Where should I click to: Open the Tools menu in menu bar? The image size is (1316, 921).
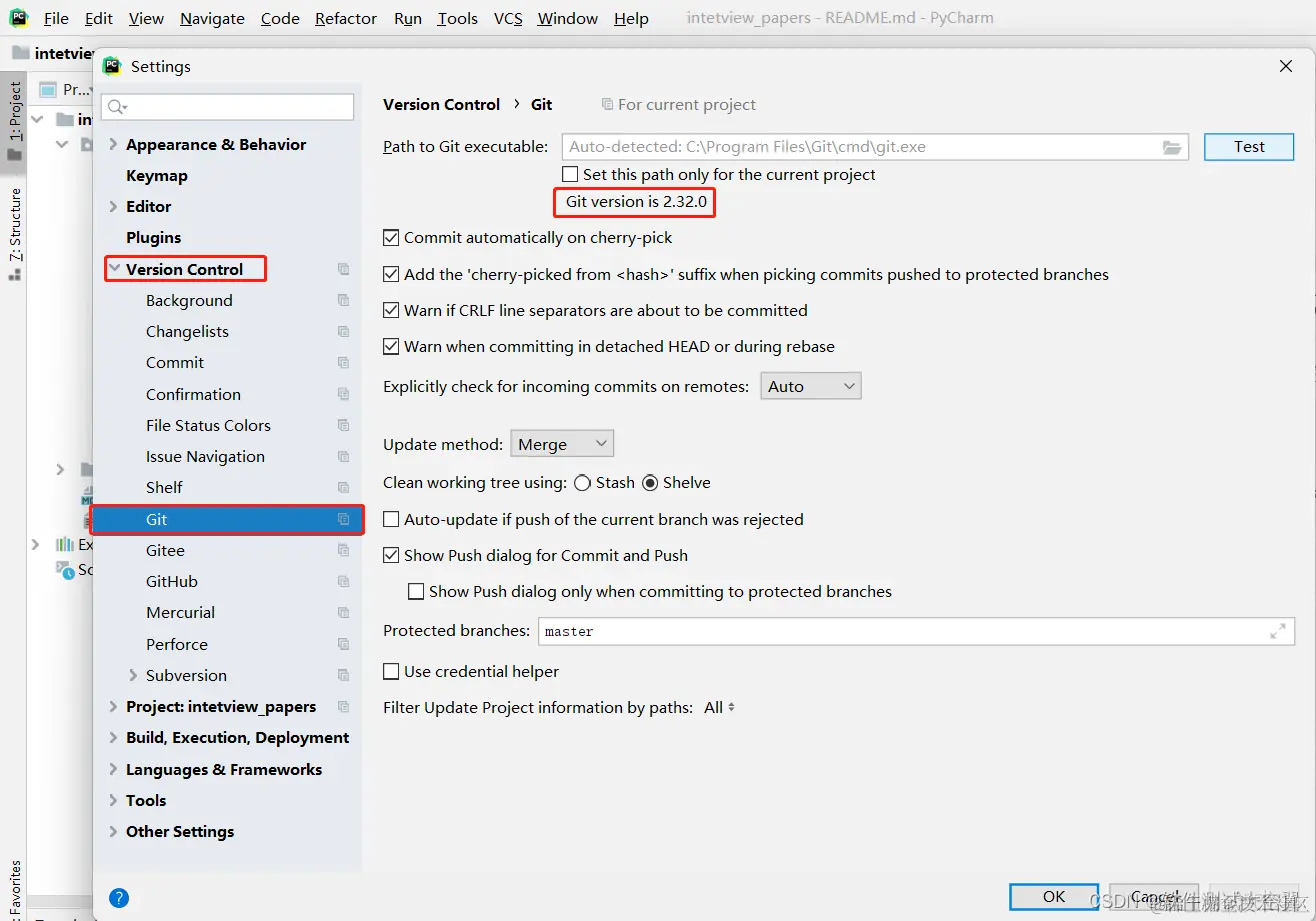(x=457, y=19)
